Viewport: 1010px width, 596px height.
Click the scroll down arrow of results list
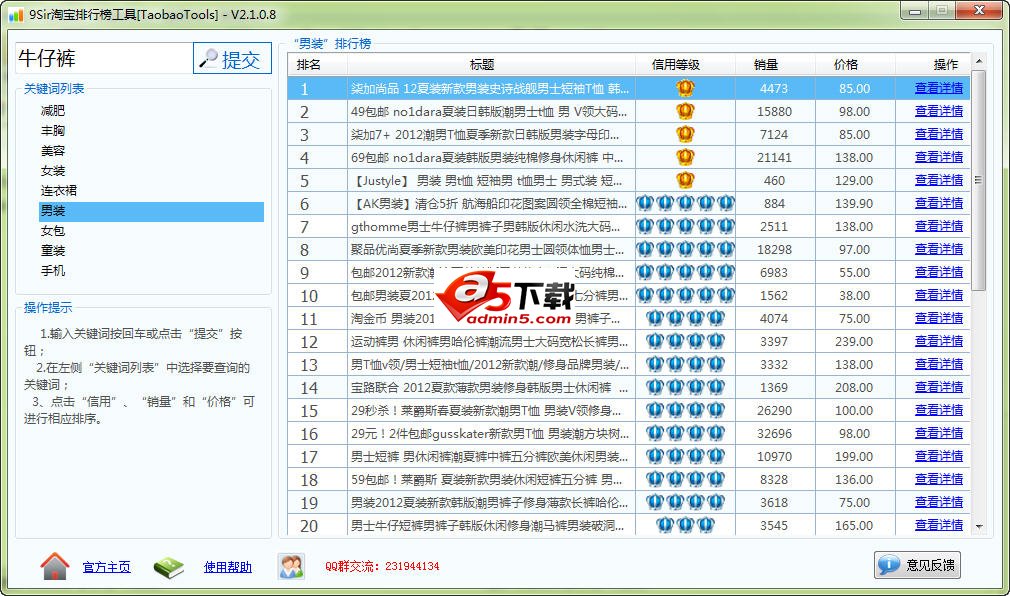pyautogui.click(x=978, y=526)
